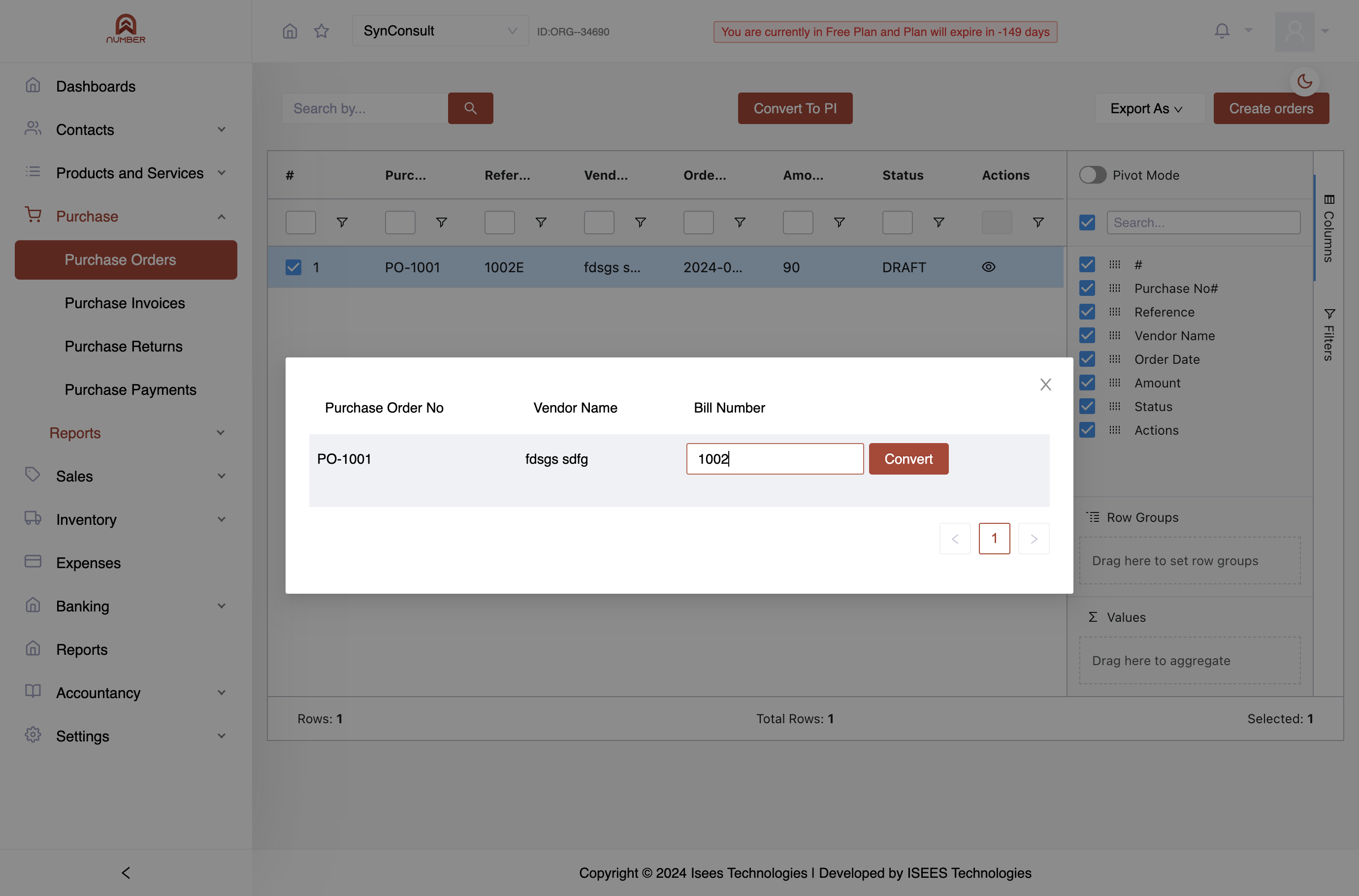Open the Amount column filter icon
Screen dimensions: 1359x896
point(839,223)
